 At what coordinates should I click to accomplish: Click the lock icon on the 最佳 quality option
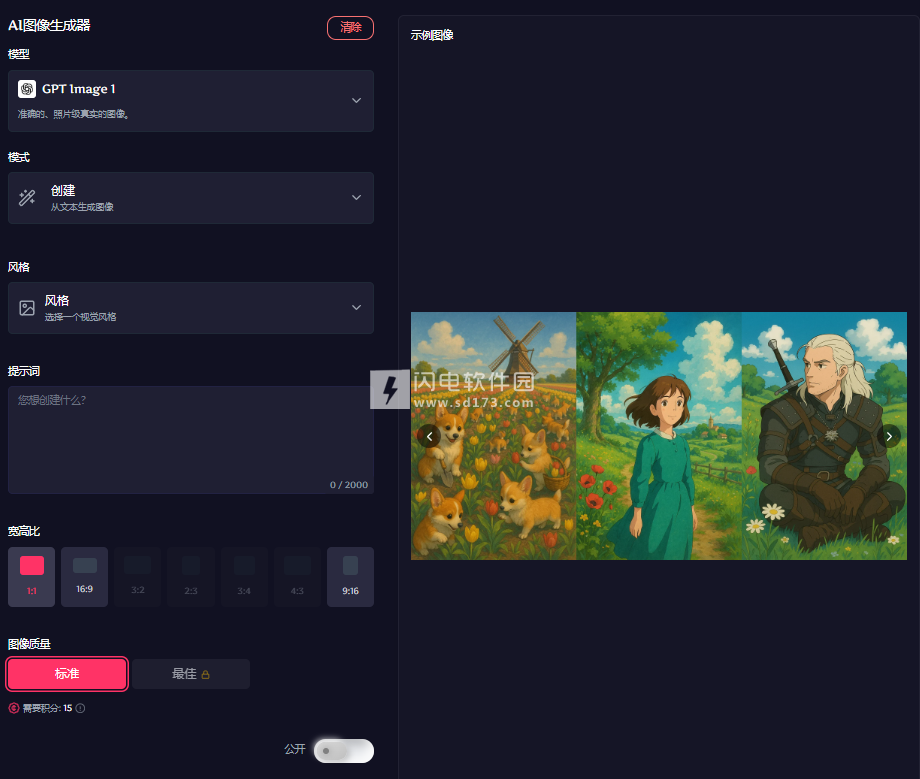(x=205, y=675)
